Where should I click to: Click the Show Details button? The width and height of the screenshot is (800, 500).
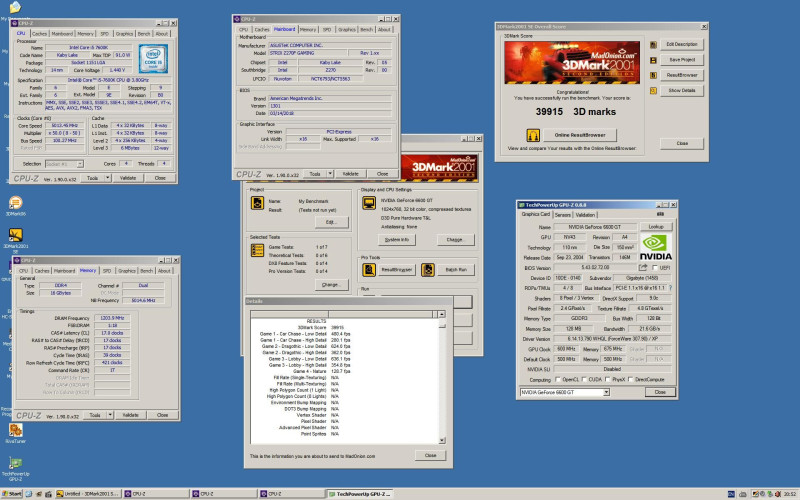pos(680,90)
